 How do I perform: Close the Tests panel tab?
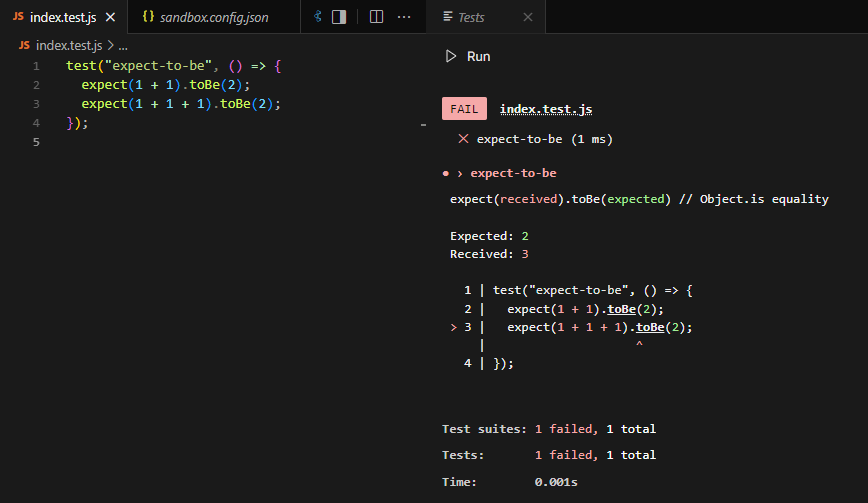coord(527,17)
